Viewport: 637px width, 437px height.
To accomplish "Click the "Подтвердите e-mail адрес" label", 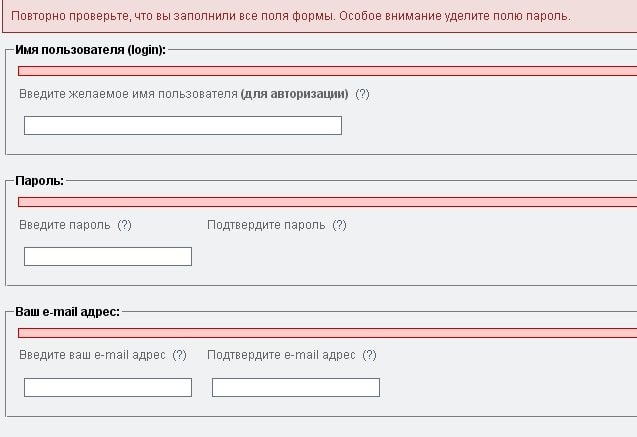I will (x=281, y=355).
